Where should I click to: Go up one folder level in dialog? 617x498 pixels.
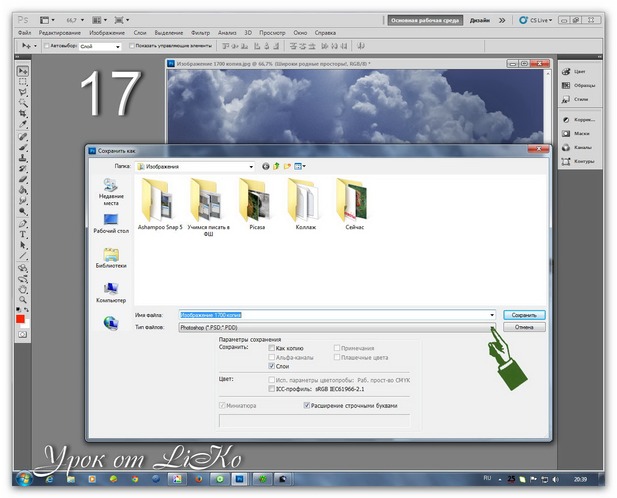point(276,166)
